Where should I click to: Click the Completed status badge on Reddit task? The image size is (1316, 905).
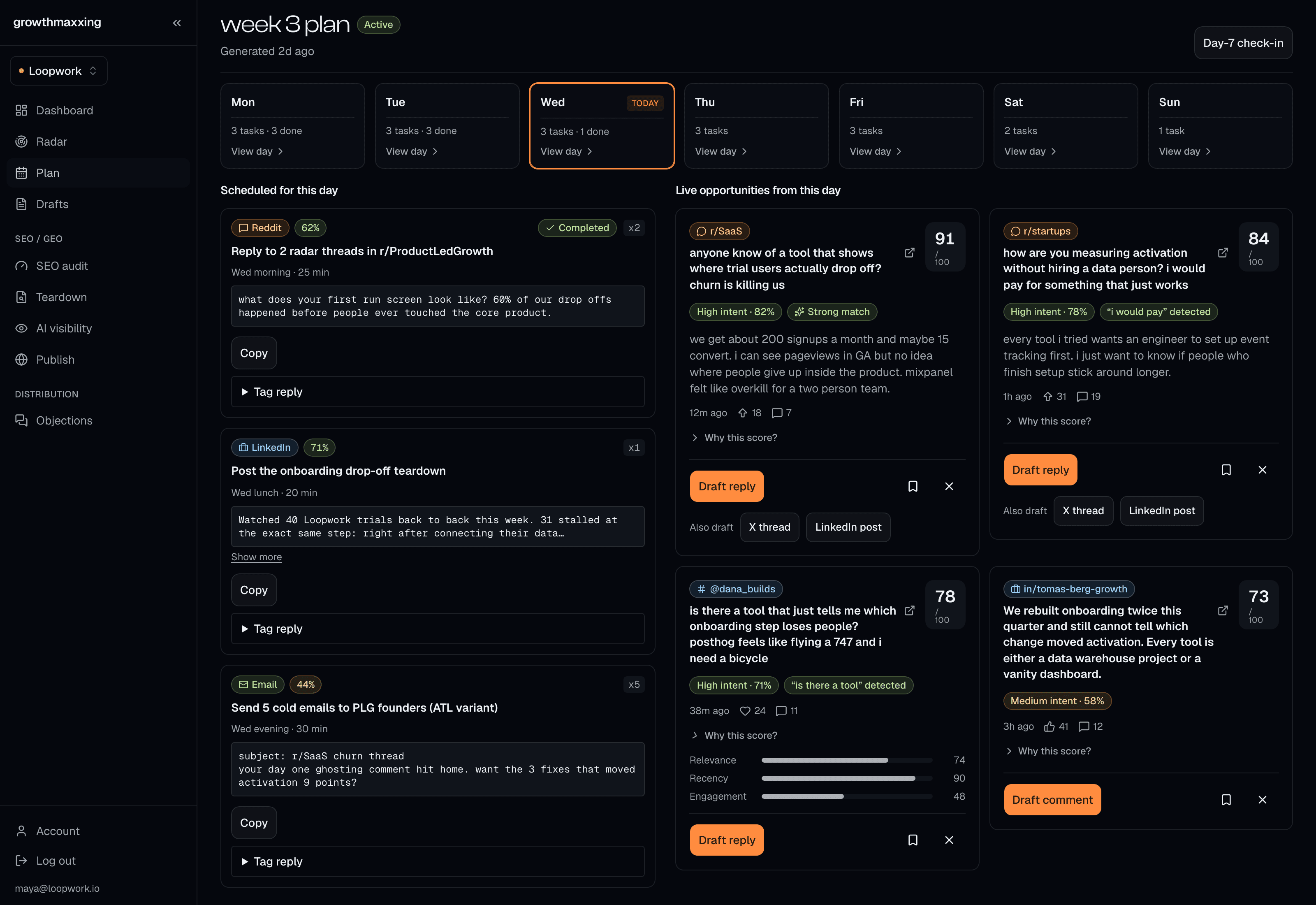click(577, 227)
